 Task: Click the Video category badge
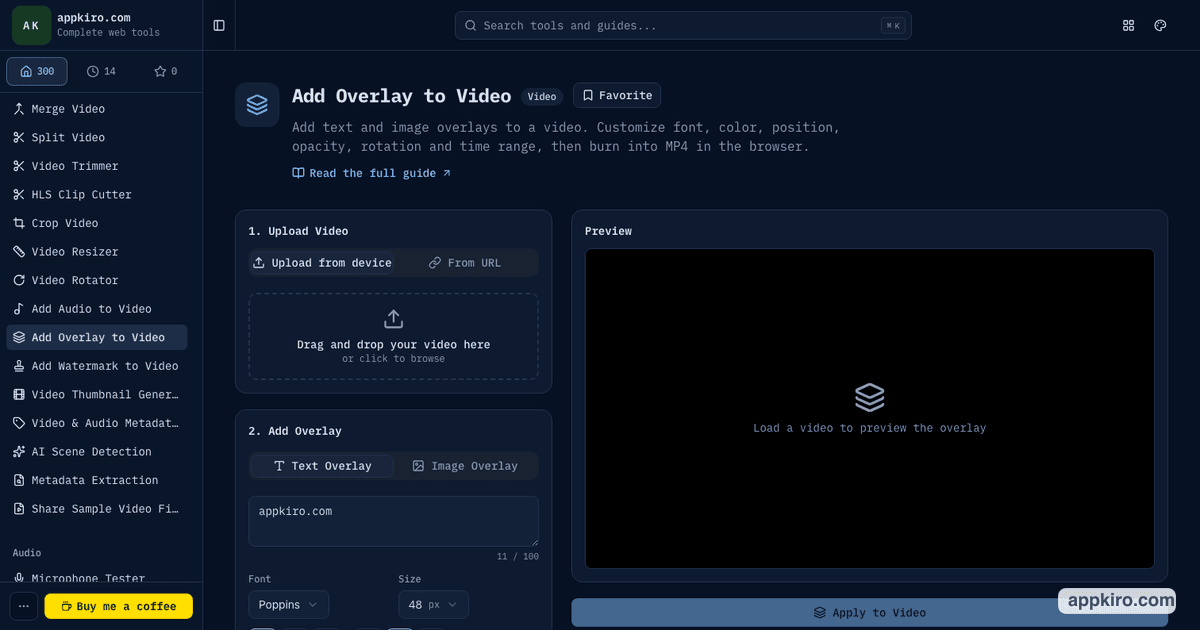(542, 97)
